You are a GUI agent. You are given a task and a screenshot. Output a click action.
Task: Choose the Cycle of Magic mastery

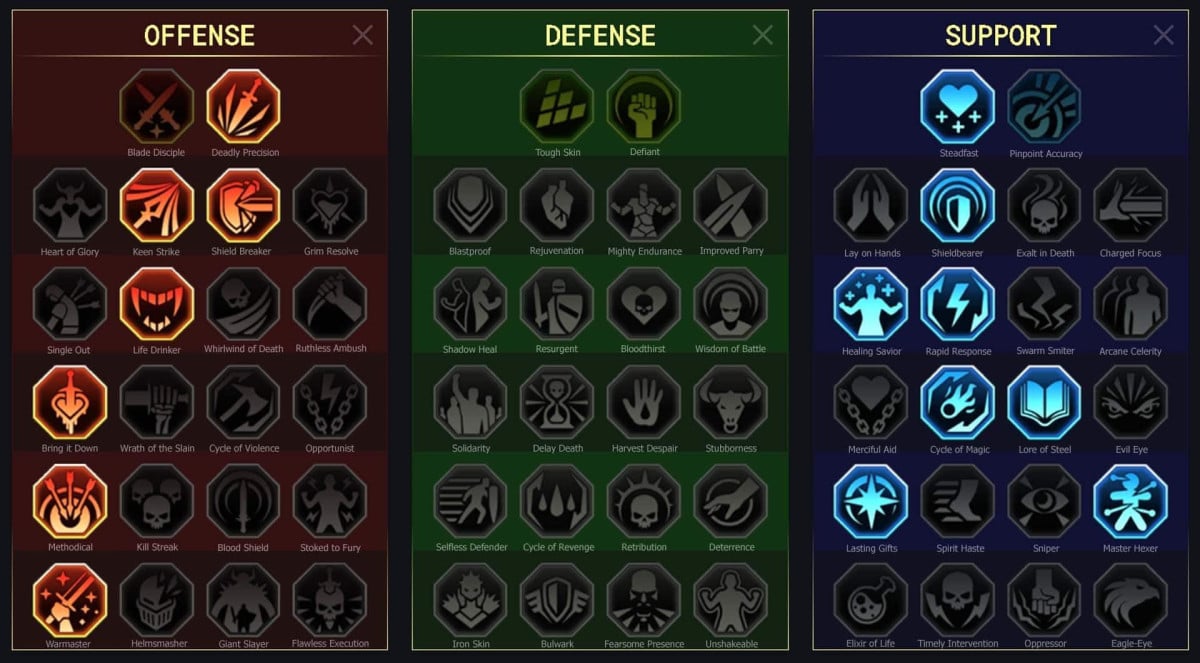[x=958, y=403]
